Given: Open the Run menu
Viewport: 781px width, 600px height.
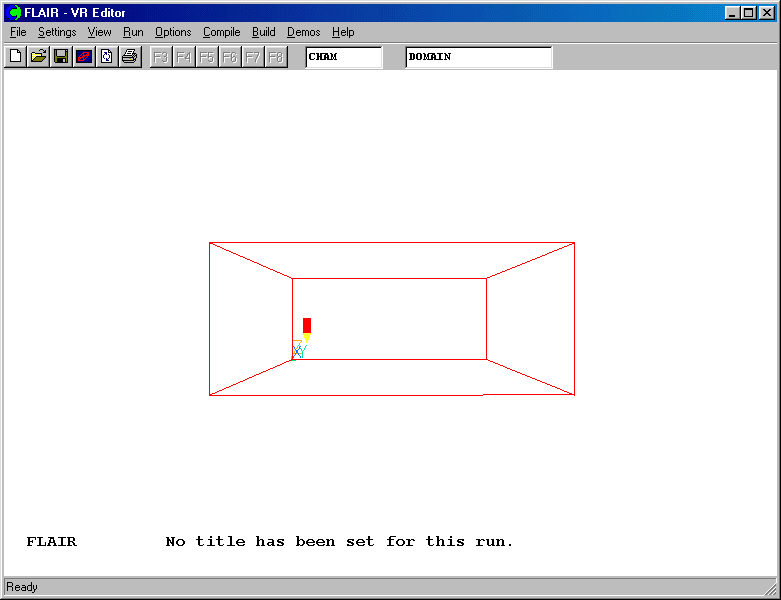Looking at the screenshot, I should click(133, 32).
